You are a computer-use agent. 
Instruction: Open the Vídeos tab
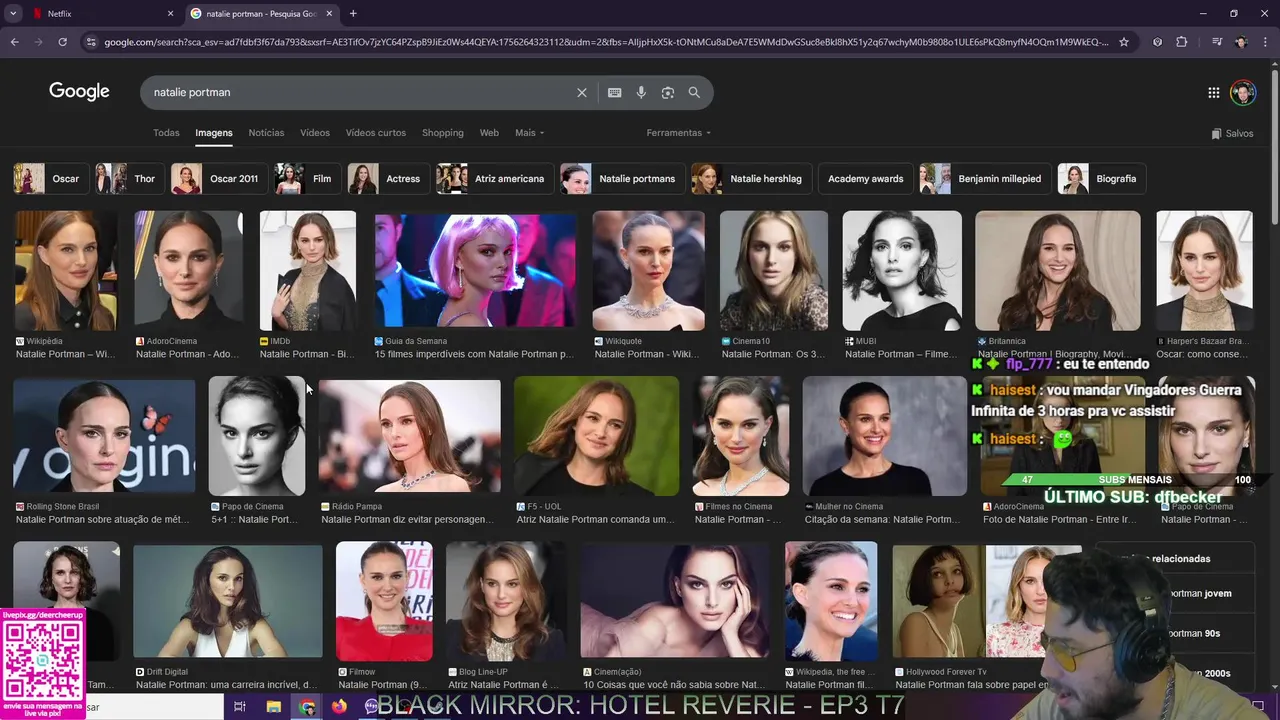pos(315,133)
